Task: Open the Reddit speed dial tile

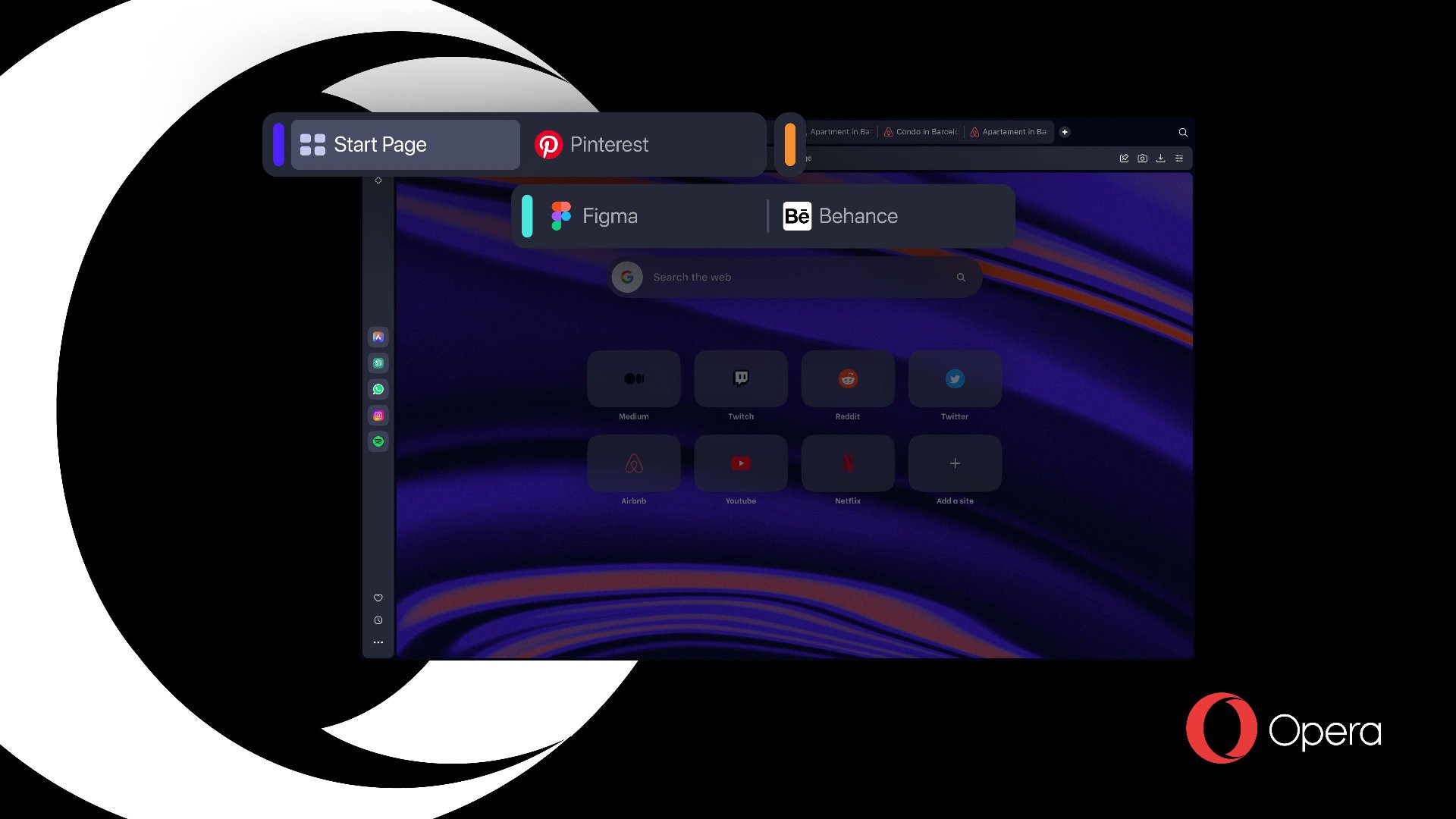Action: coord(848,378)
